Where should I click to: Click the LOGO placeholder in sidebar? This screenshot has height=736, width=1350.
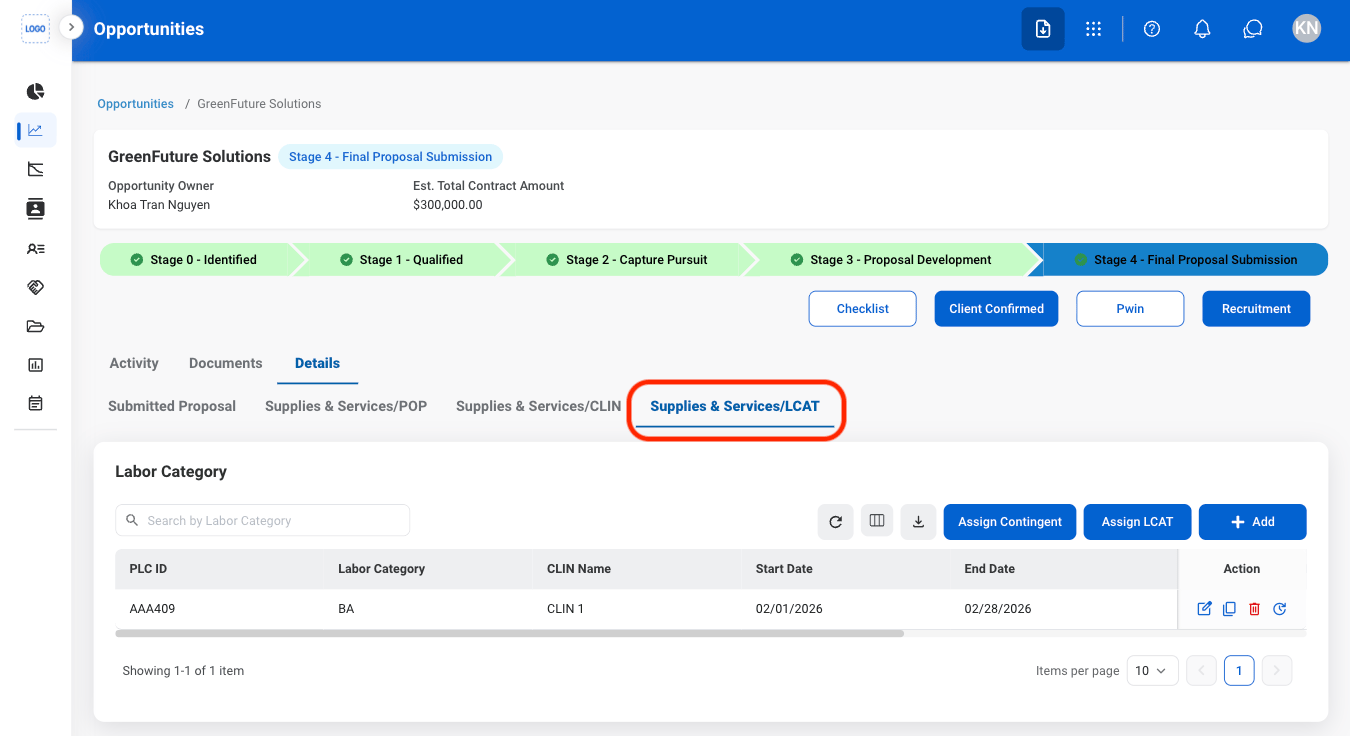click(x=36, y=29)
